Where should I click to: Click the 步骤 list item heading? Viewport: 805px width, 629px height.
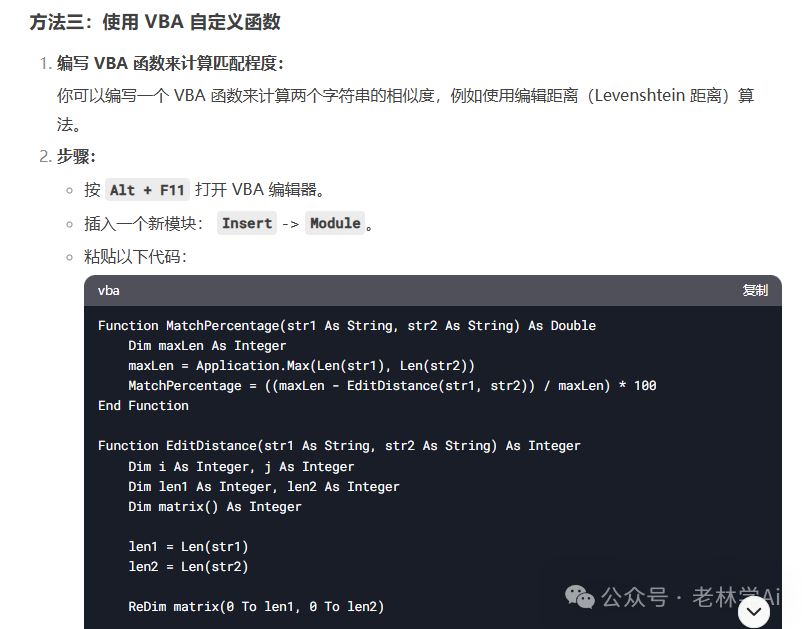coord(76,156)
